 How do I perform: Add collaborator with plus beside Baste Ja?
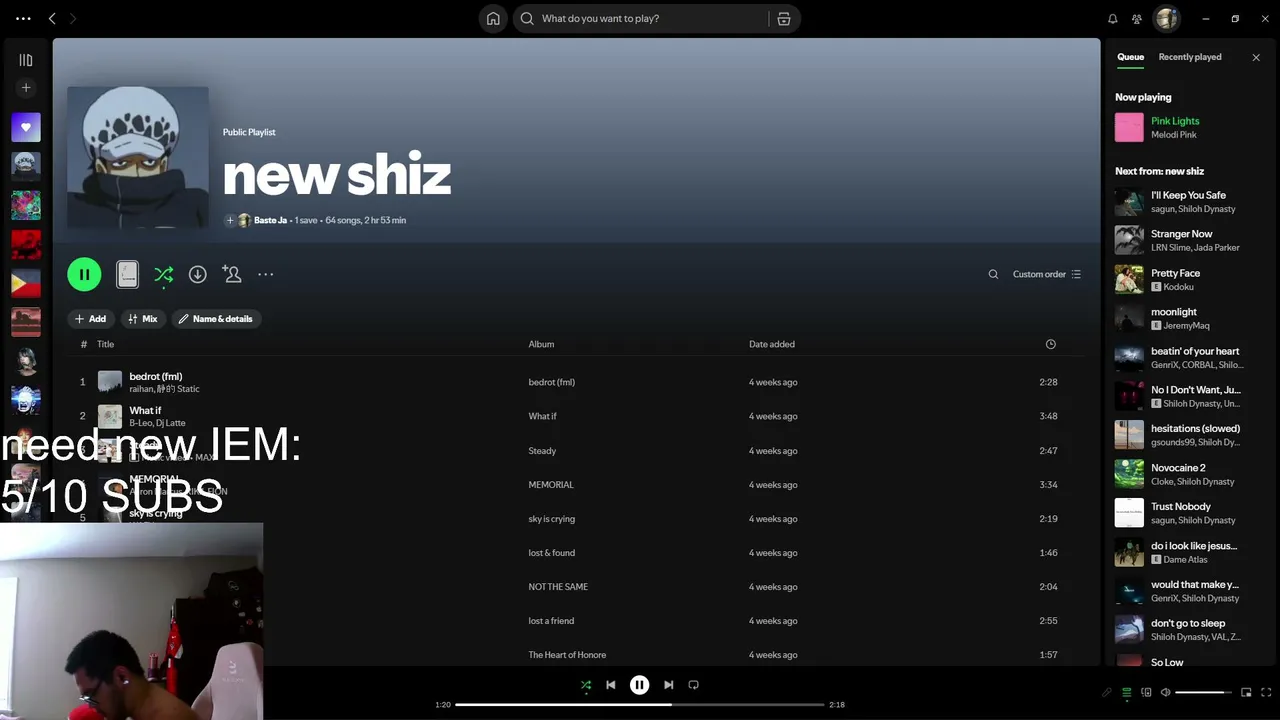coord(230,220)
